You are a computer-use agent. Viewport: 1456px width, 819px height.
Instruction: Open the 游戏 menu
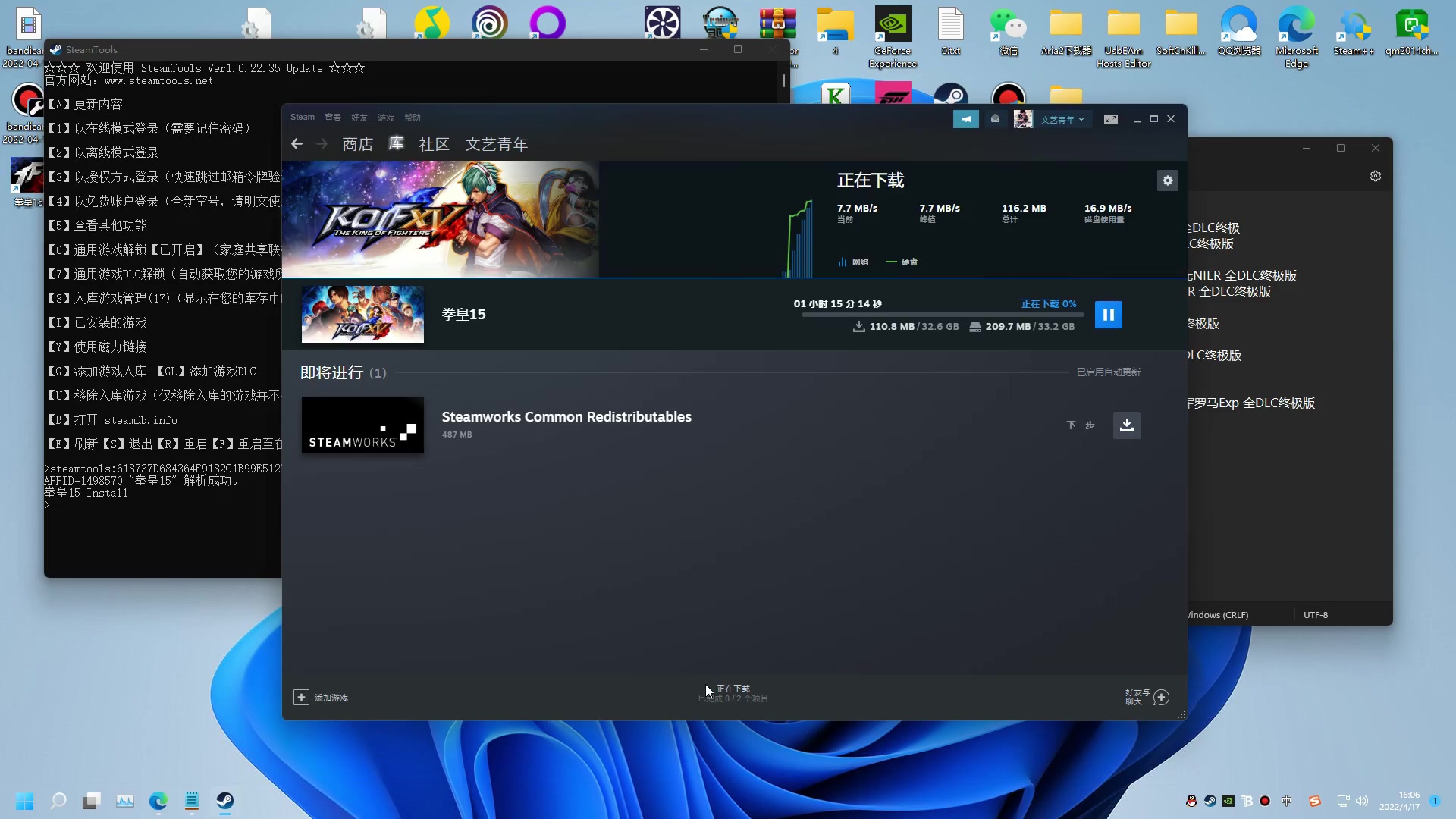(386, 118)
